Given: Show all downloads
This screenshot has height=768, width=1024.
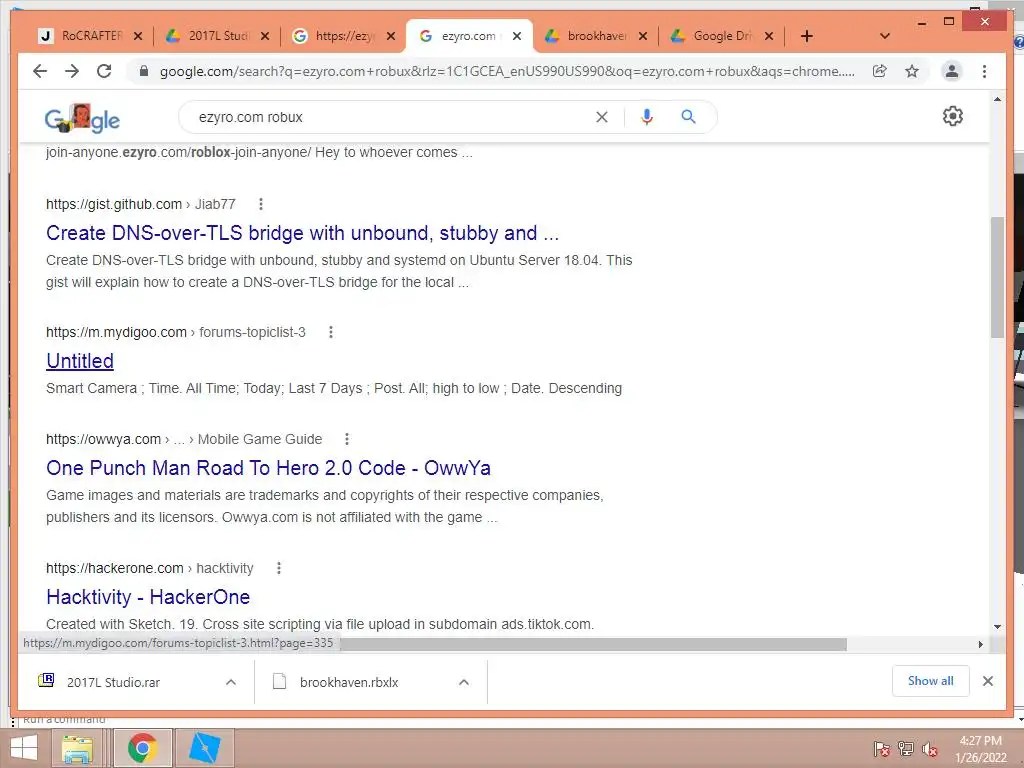Looking at the screenshot, I should coord(931,681).
